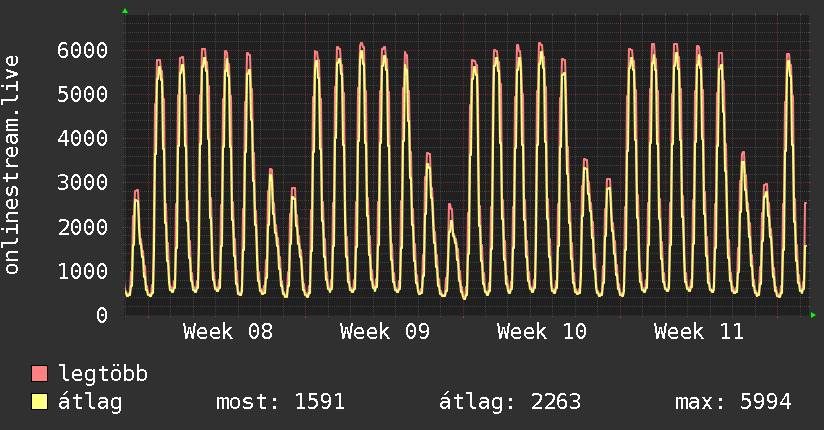
Task: Click the 6000 y-axis tick label
Action: pyautogui.click(x=82, y=50)
